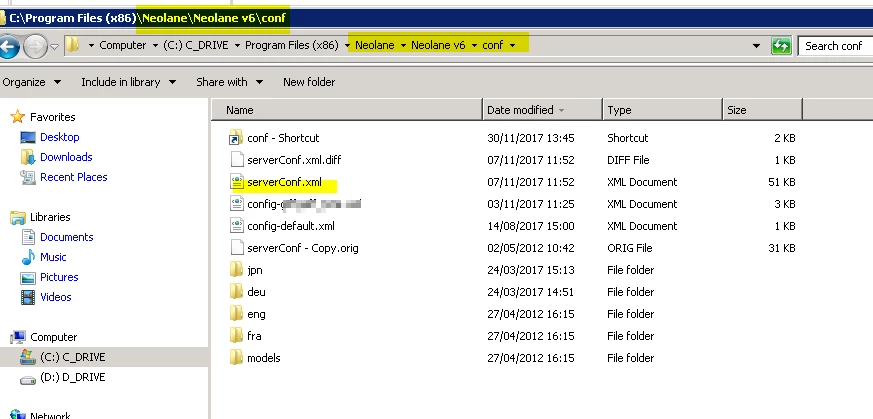Click the New folder button
Image resolution: width=873 pixels, height=419 pixels.
coord(309,82)
